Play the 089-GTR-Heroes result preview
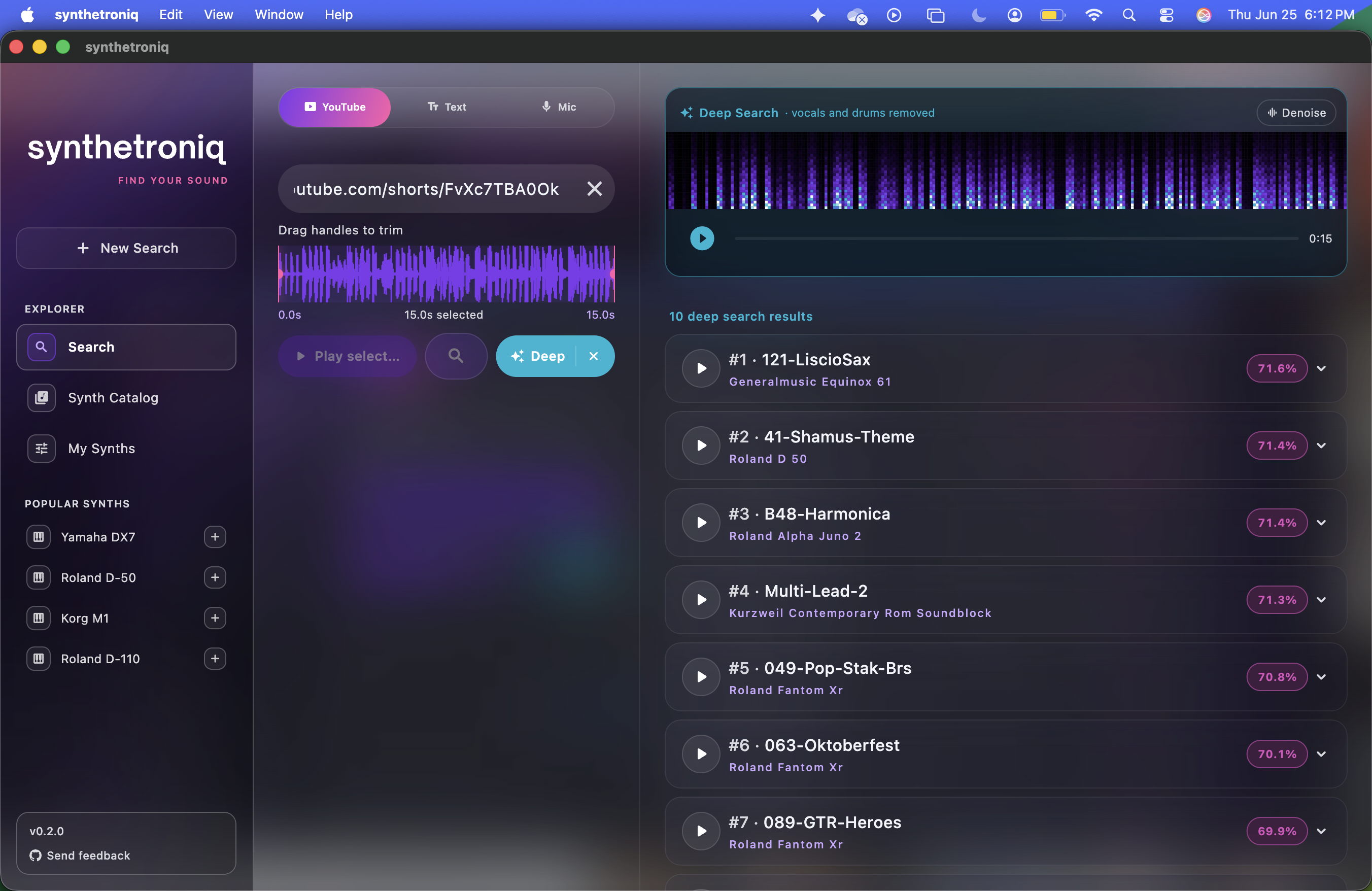 point(701,831)
